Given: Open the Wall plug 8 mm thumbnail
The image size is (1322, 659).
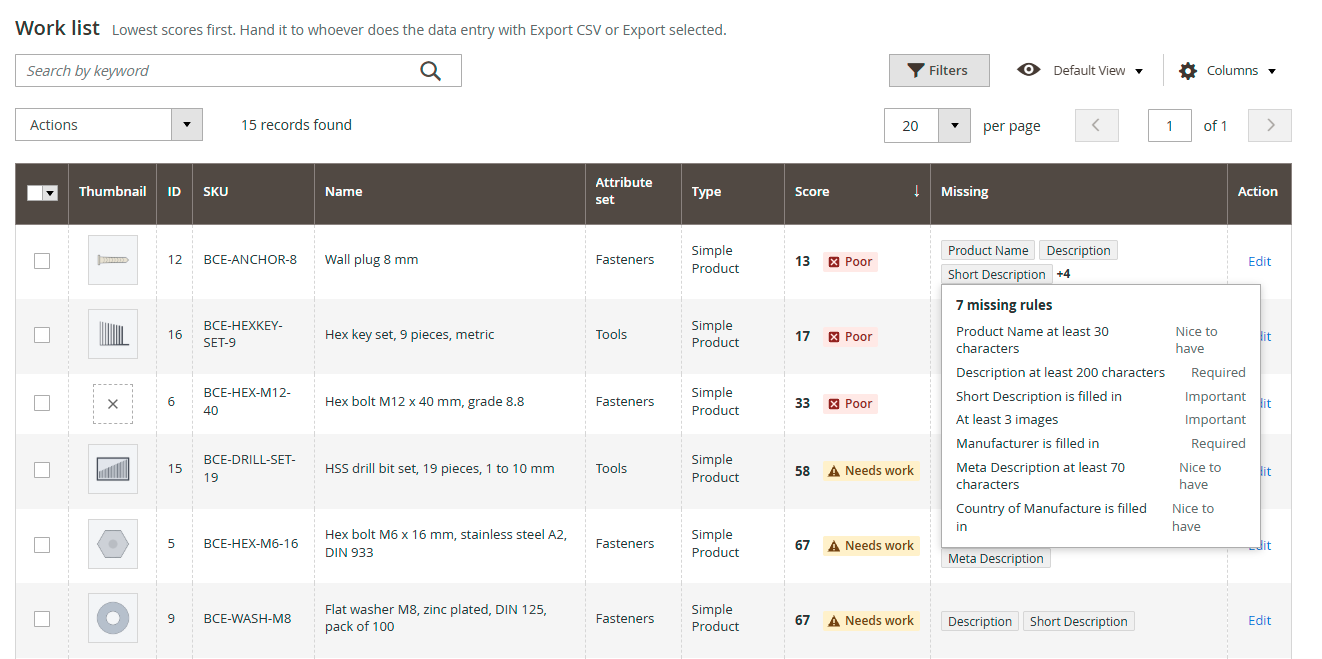Looking at the screenshot, I should [113, 260].
